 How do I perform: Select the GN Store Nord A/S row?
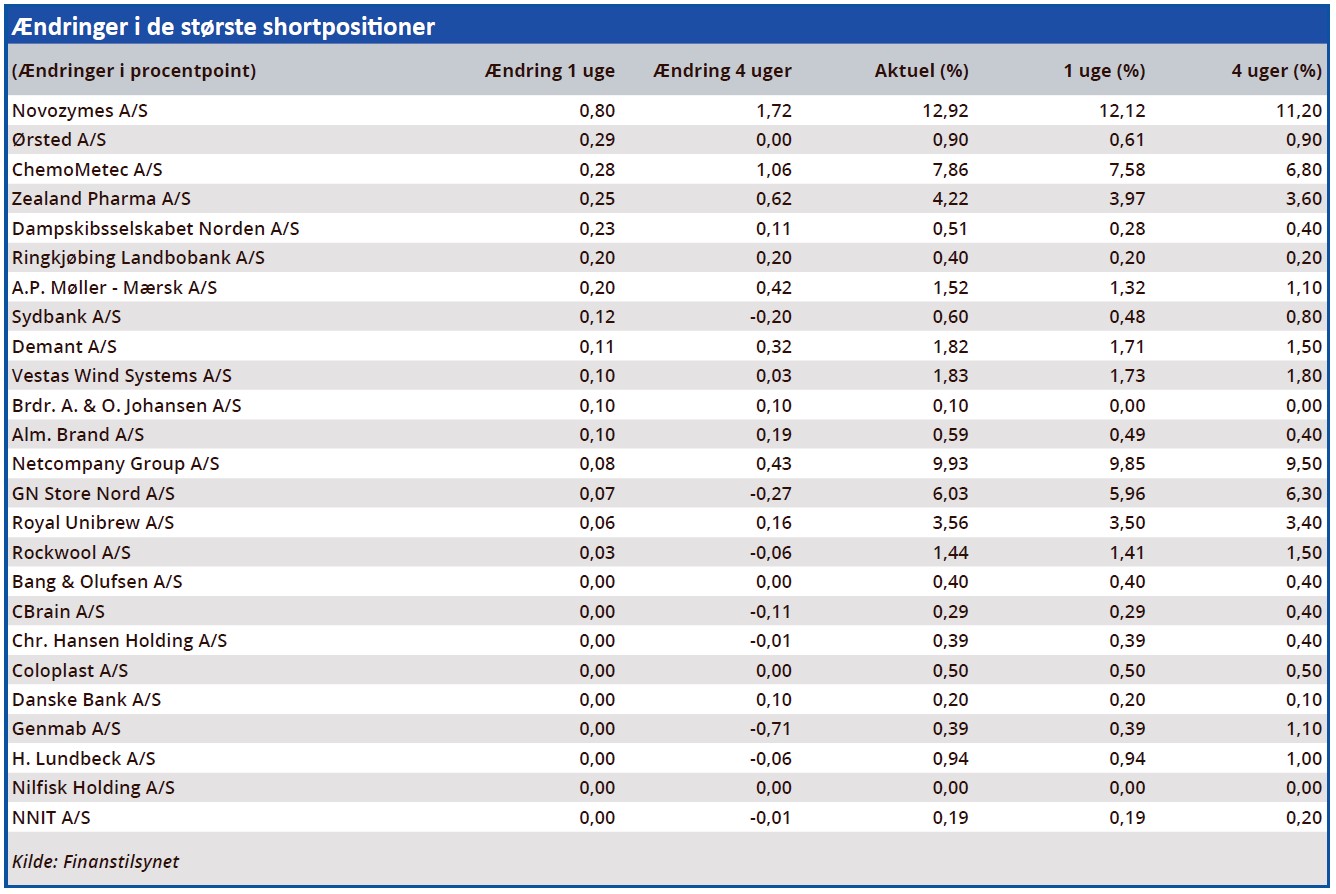(x=93, y=494)
